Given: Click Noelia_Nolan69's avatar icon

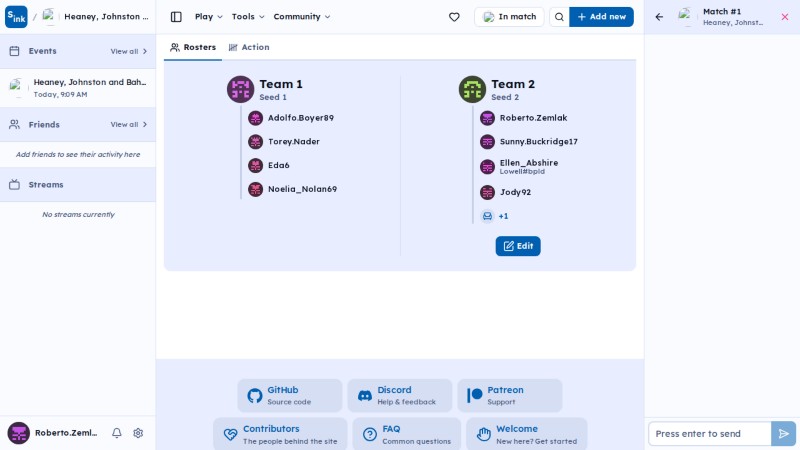Looking at the screenshot, I should (x=256, y=189).
